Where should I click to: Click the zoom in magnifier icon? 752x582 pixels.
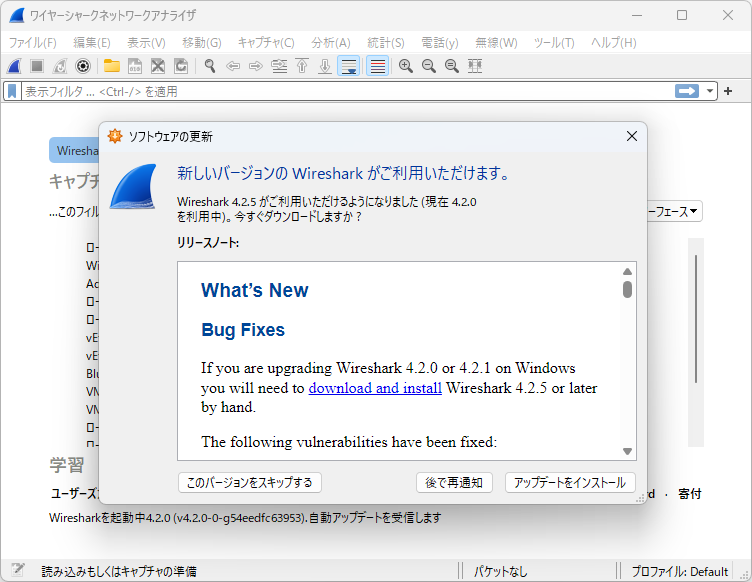pos(406,66)
